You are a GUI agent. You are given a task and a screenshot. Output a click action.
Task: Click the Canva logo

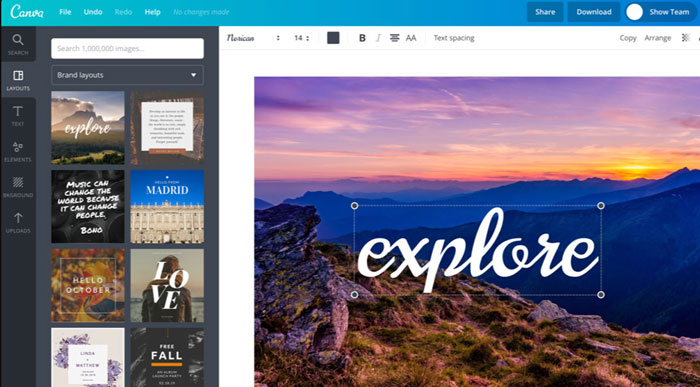(27, 12)
